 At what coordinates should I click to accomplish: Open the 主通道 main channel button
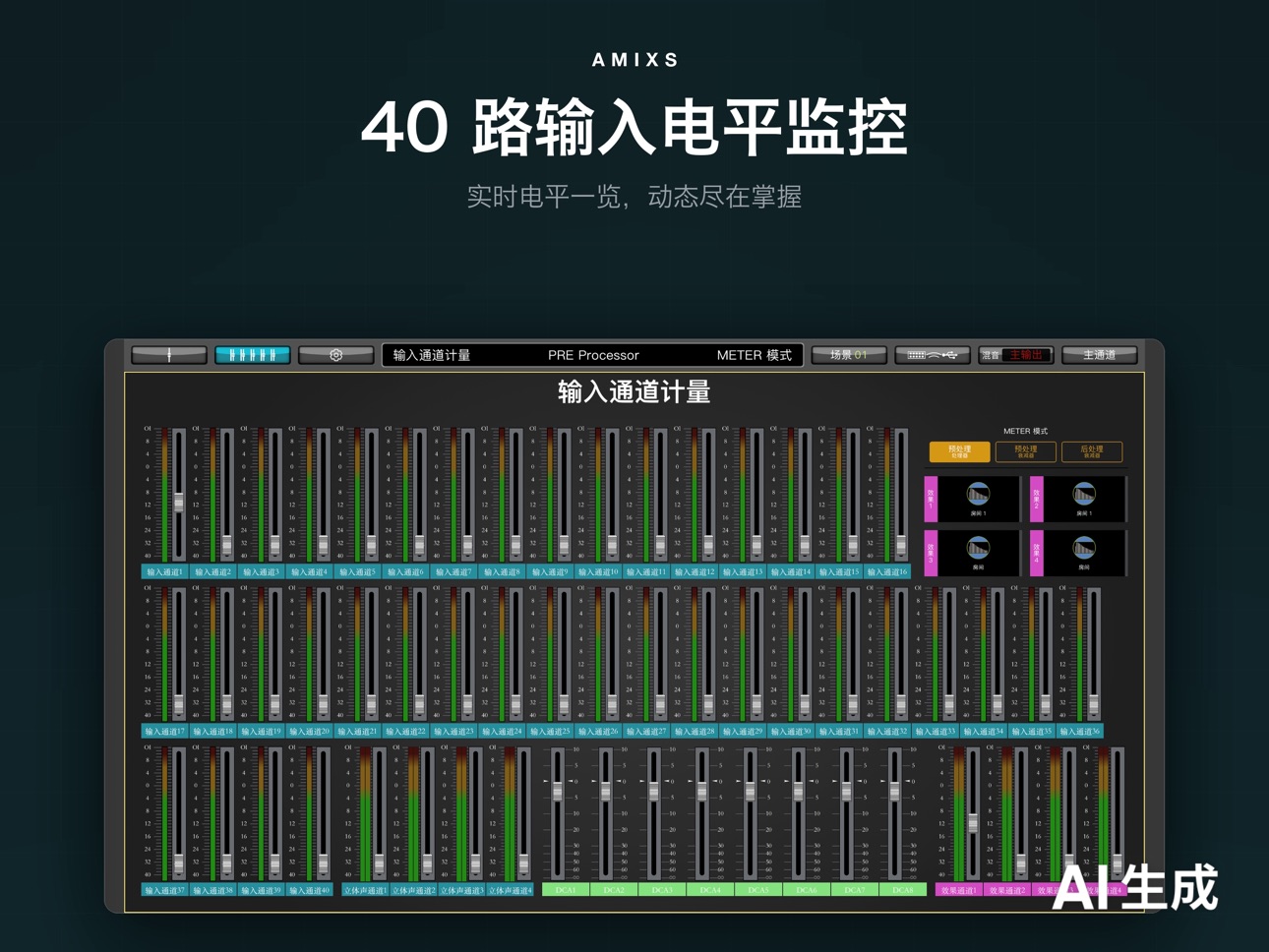point(1099,355)
